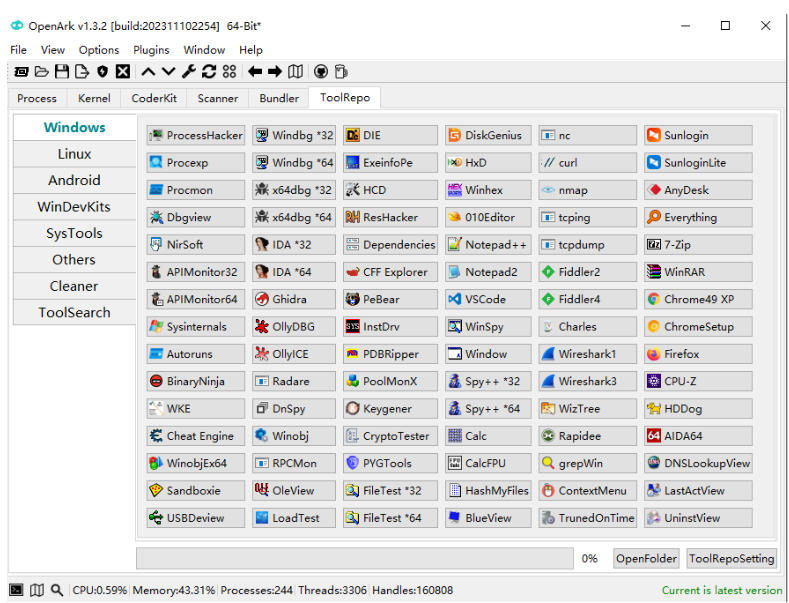Open the Options menu
This screenshot has height=603, width=789.
[x=99, y=50]
